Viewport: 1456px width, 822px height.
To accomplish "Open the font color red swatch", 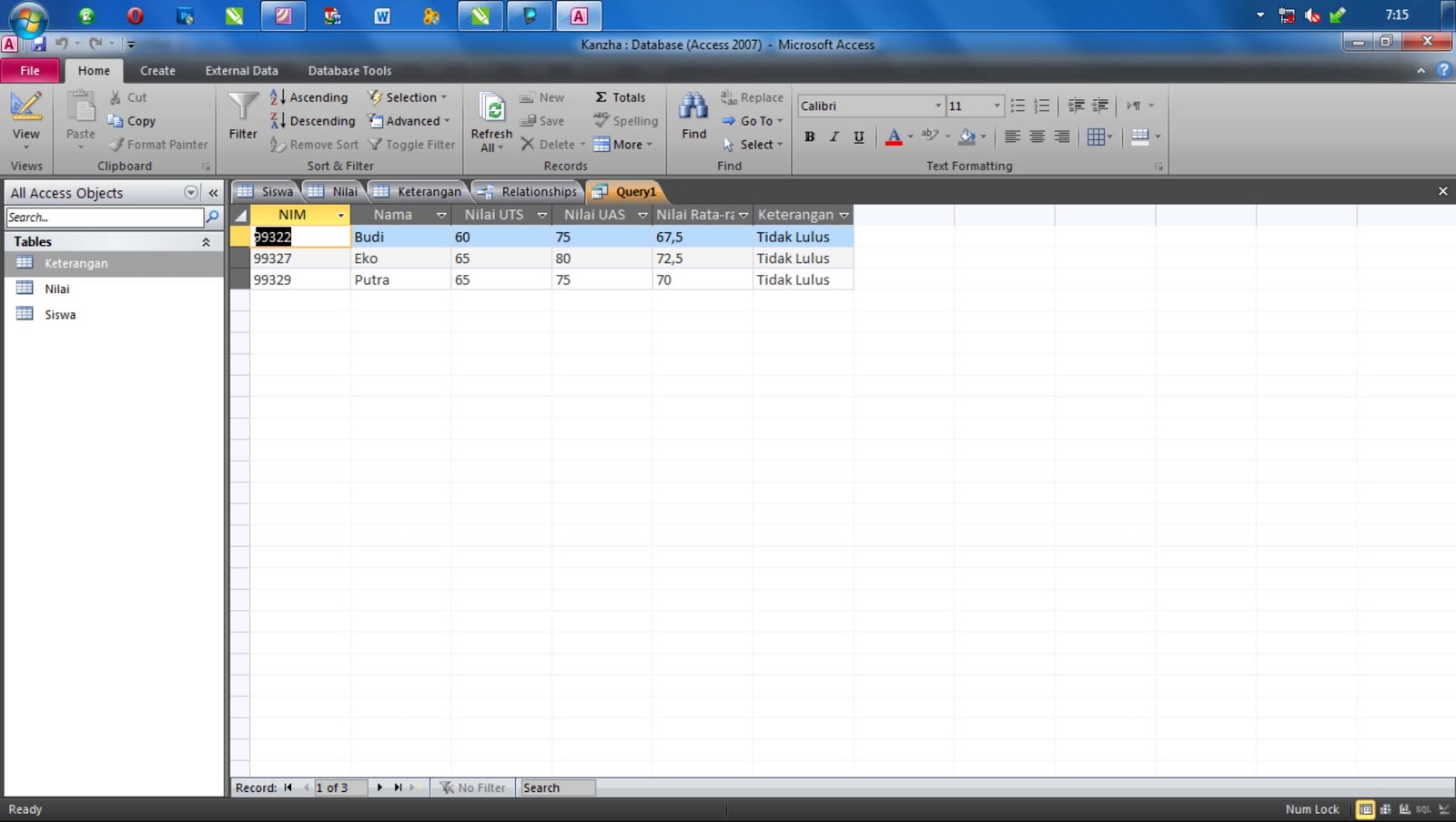I will point(895,137).
